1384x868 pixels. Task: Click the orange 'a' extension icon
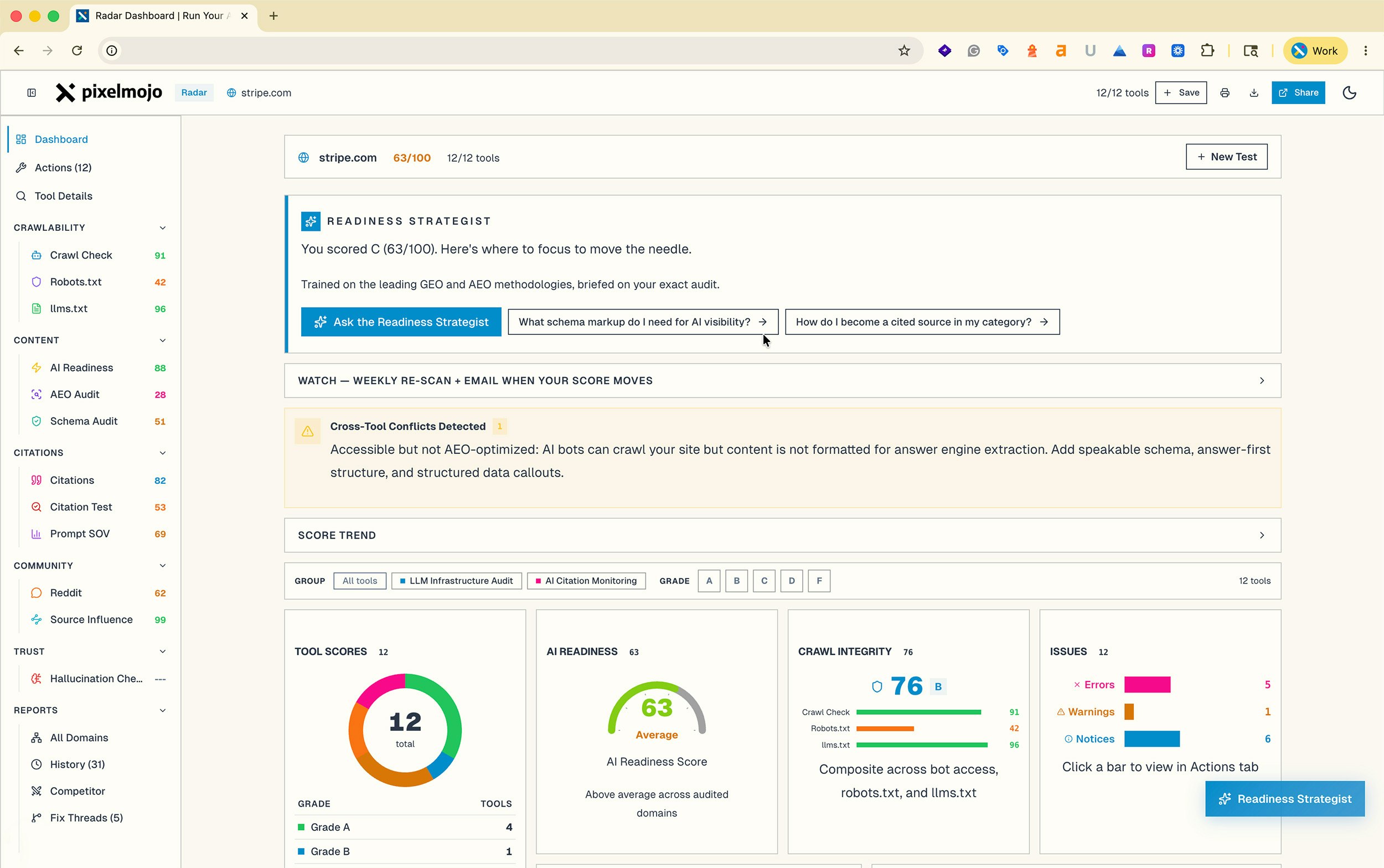tap(1061, 50)
